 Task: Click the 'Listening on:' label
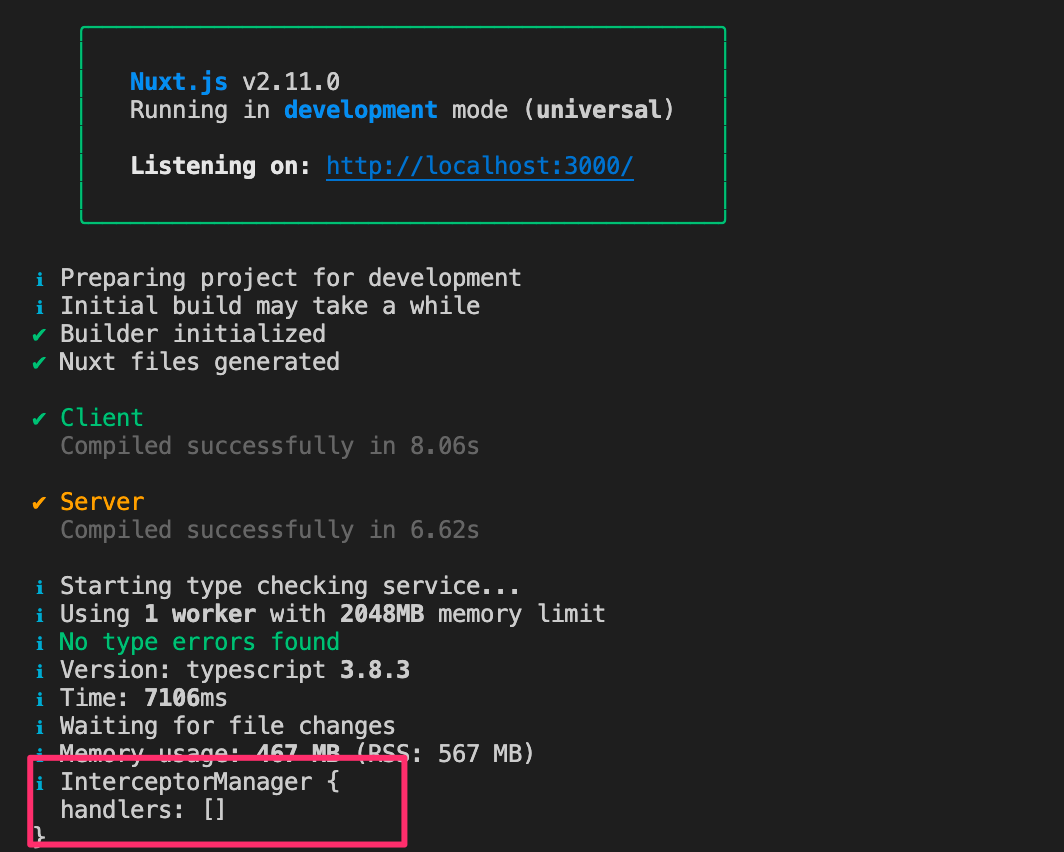(220, 166)
